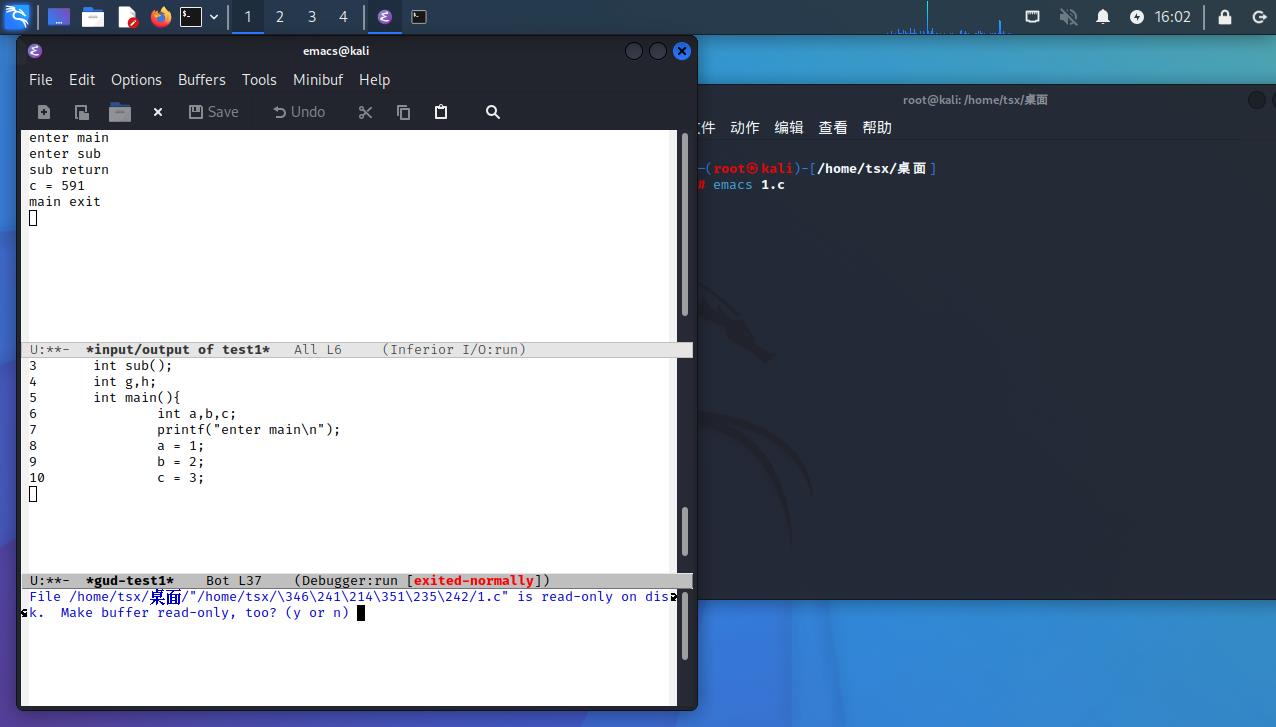Image resolution: width=1276 pixels, height=727 pixels.
Task: Open the 帮助 menu in terminal window
Action: click(877, 127)
